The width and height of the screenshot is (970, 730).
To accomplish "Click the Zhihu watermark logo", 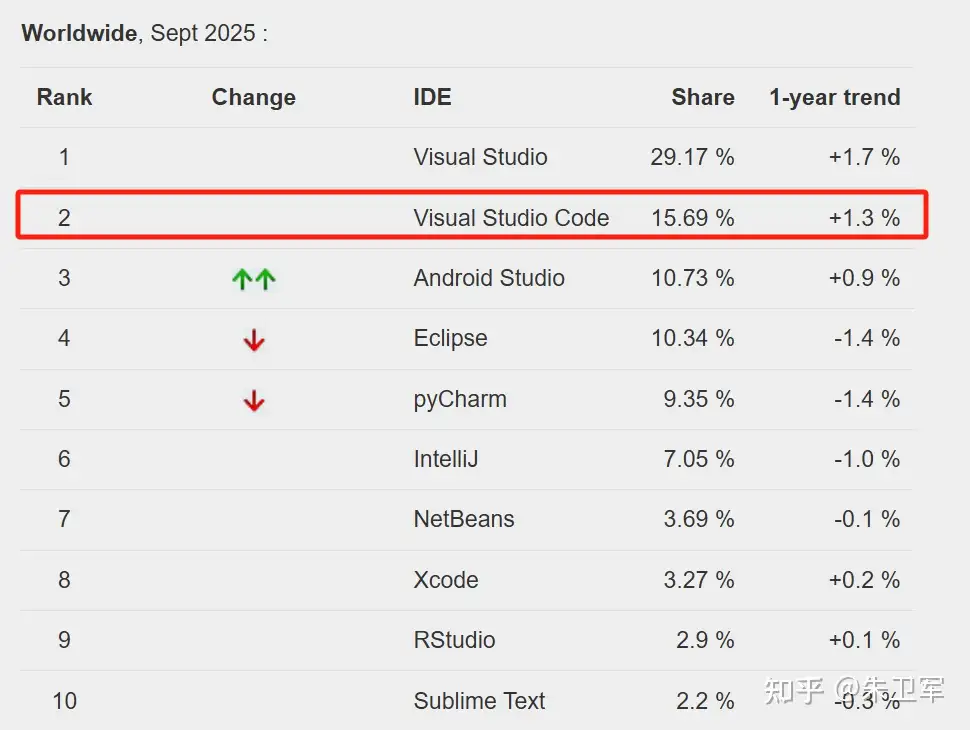I will (x=794, y=690).
